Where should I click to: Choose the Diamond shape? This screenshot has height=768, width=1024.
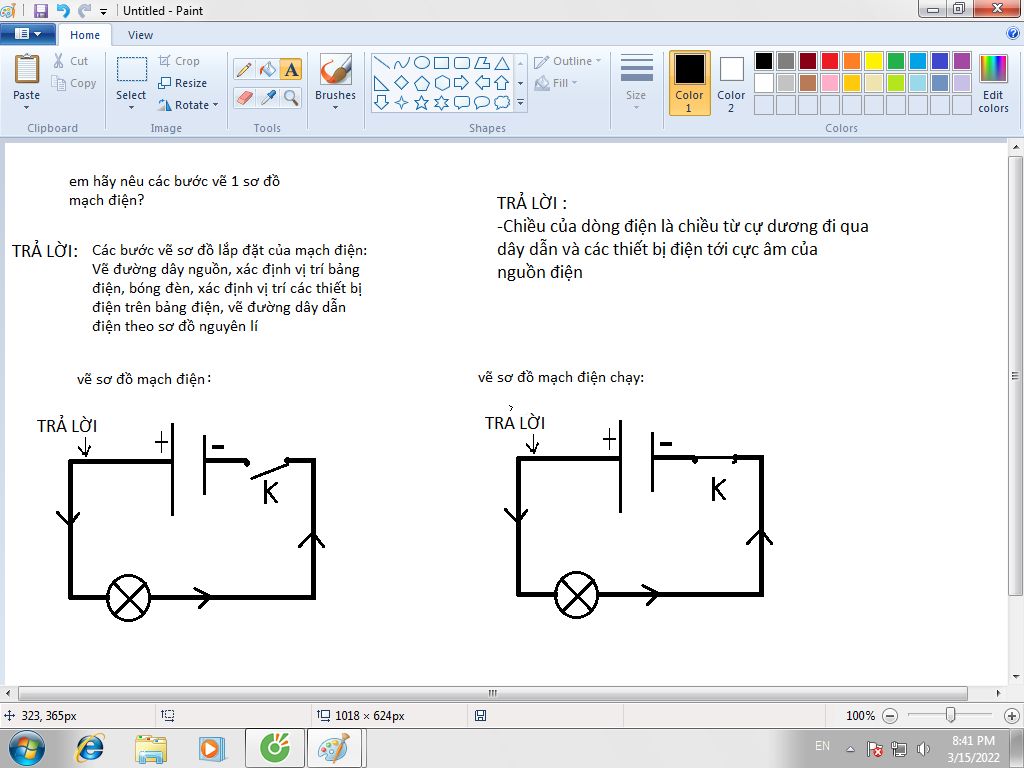click(x=402, y=83)
